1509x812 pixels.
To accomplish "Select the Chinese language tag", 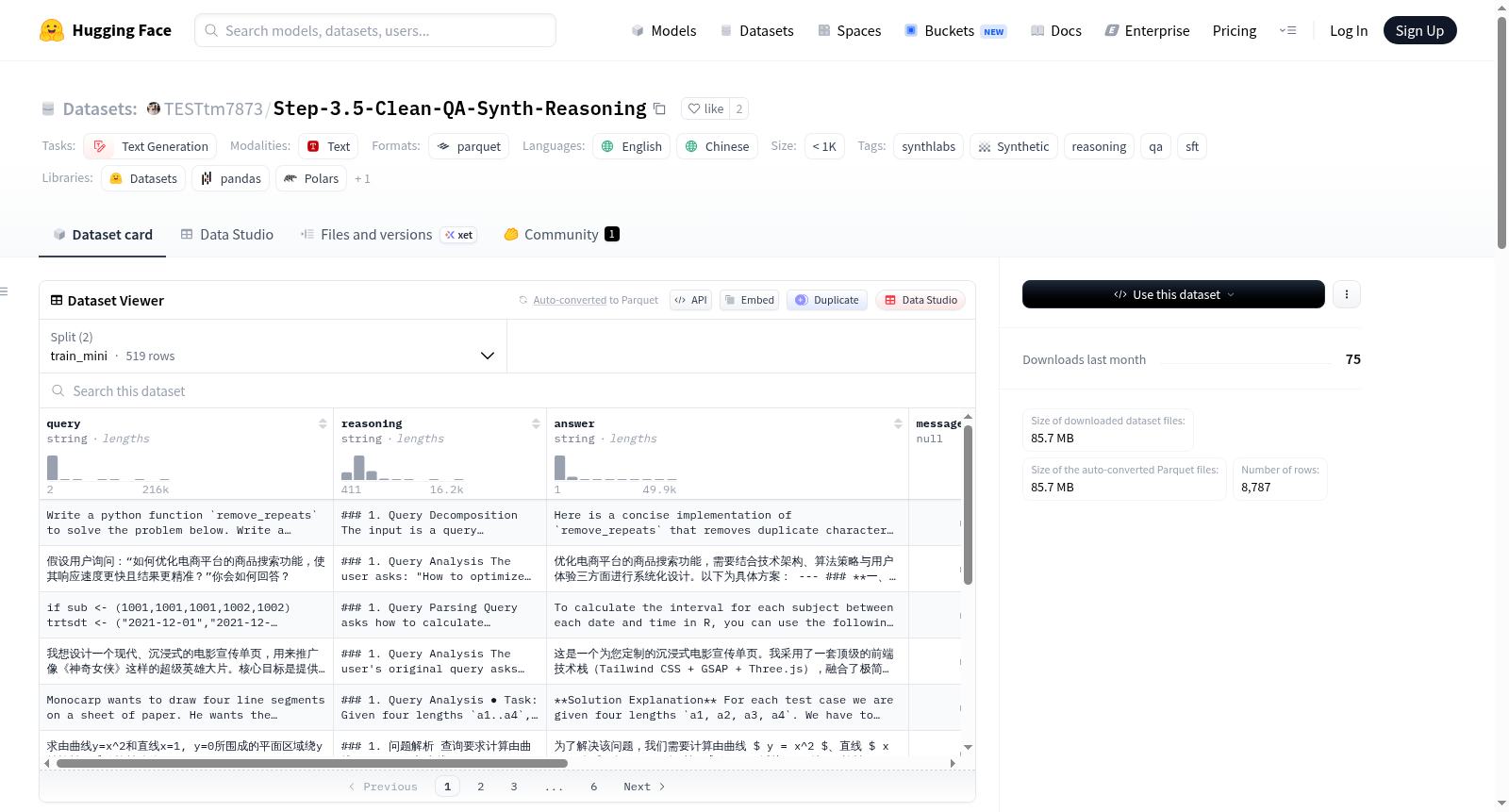I will [x=717, y=146].
